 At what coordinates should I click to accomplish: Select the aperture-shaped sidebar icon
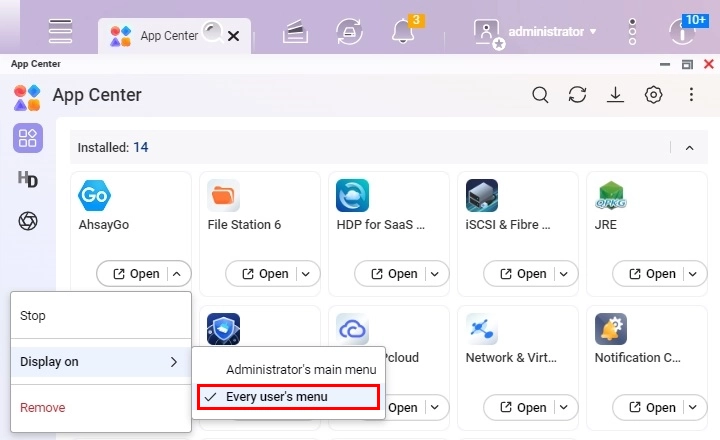28,221
